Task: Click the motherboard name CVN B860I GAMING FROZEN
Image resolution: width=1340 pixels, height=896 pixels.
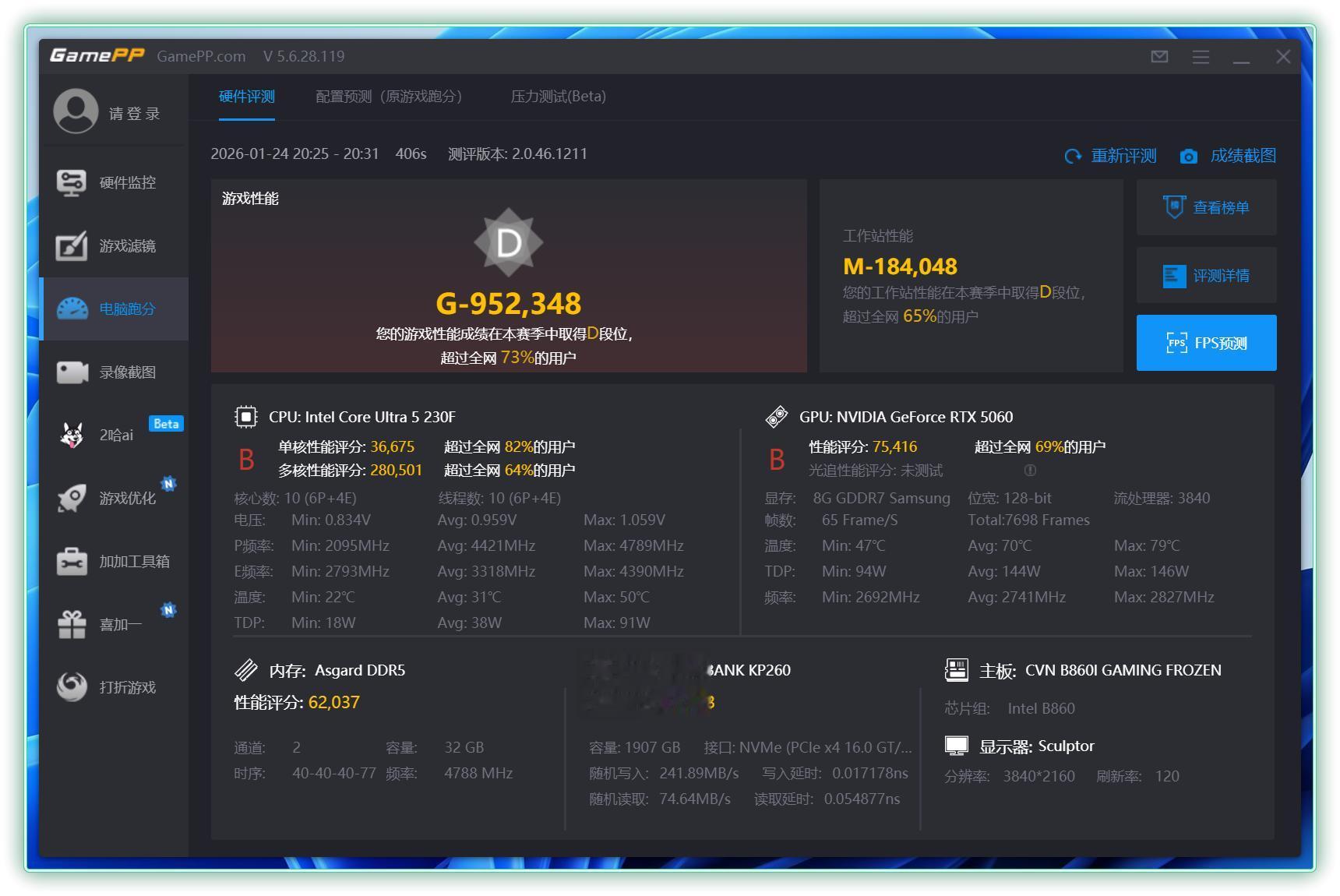Action: coord(1123,670)
